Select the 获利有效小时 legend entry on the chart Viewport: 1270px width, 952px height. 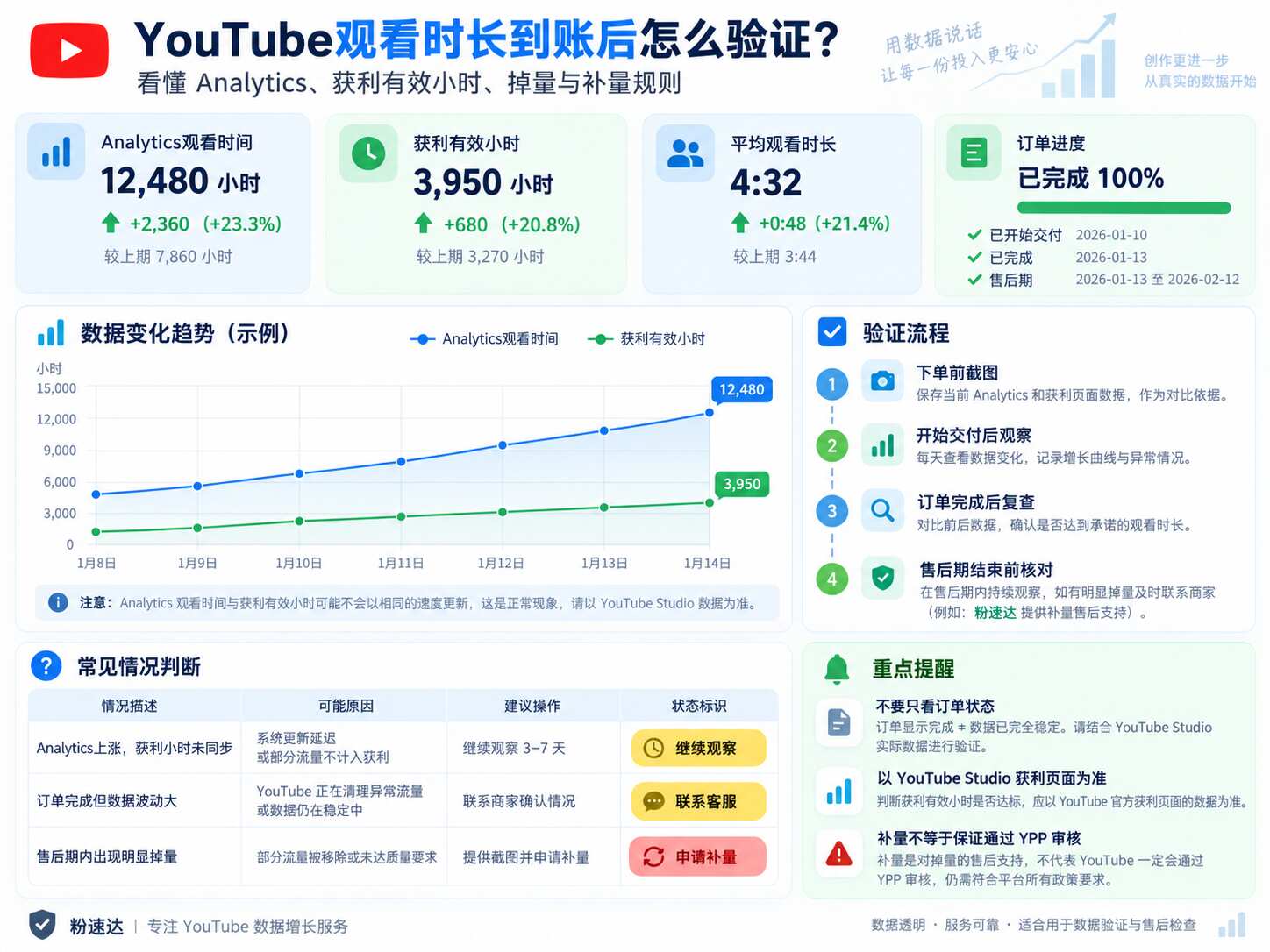(x=646, y=339)
